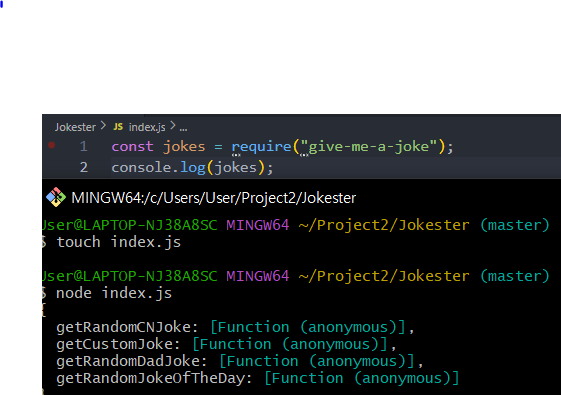
Task: Click the first MINGW64 prompt label
Action: coord(258,225)
